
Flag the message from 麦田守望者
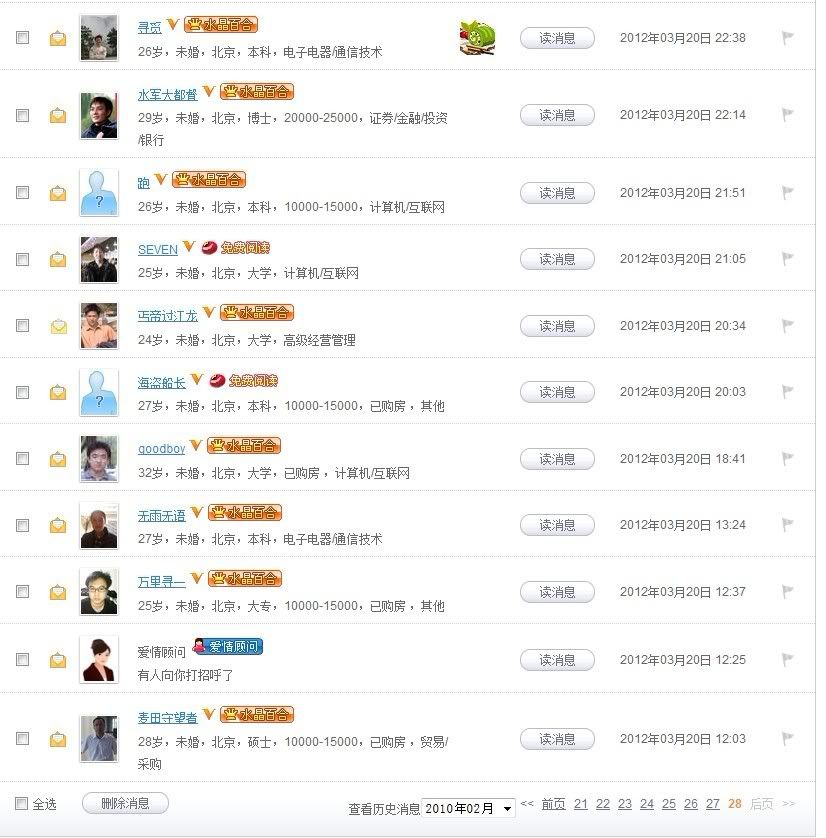coord(787,739)
